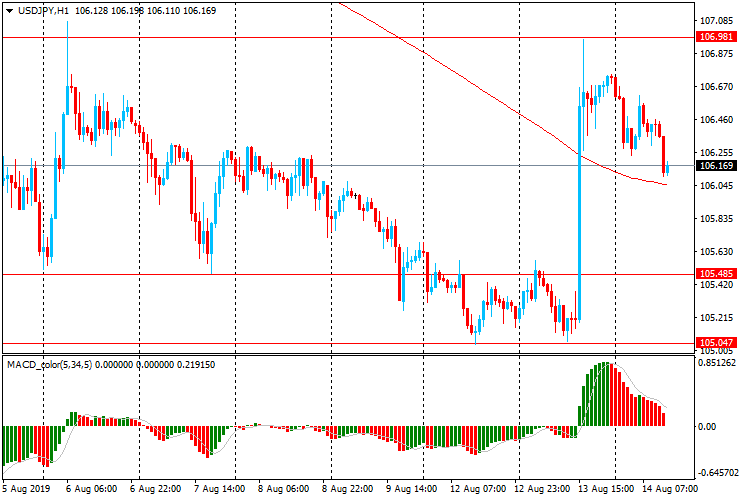Click the 105.630 price scale value
The height and width of the screenshot is (500, 740).
point(716,252)
